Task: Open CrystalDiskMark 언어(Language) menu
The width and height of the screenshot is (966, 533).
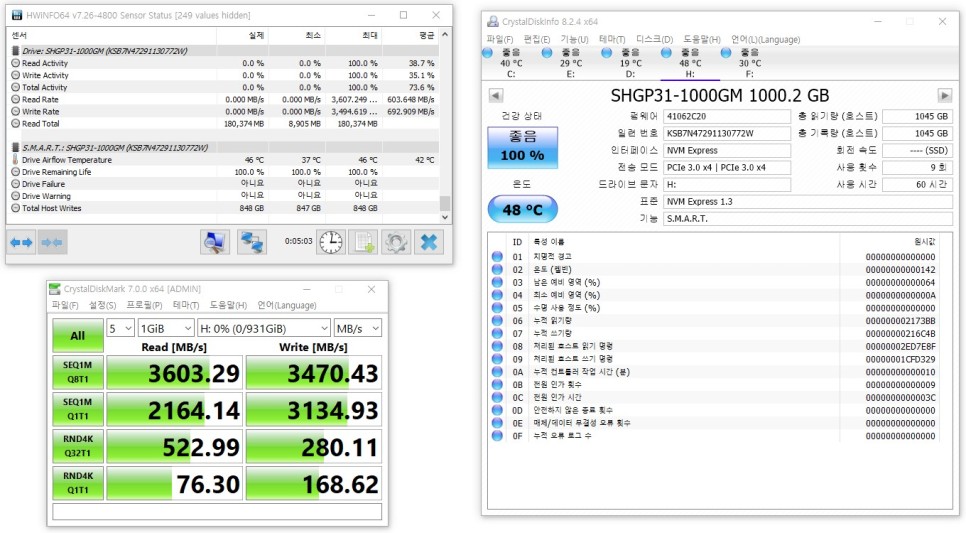Action: (287, 305)
